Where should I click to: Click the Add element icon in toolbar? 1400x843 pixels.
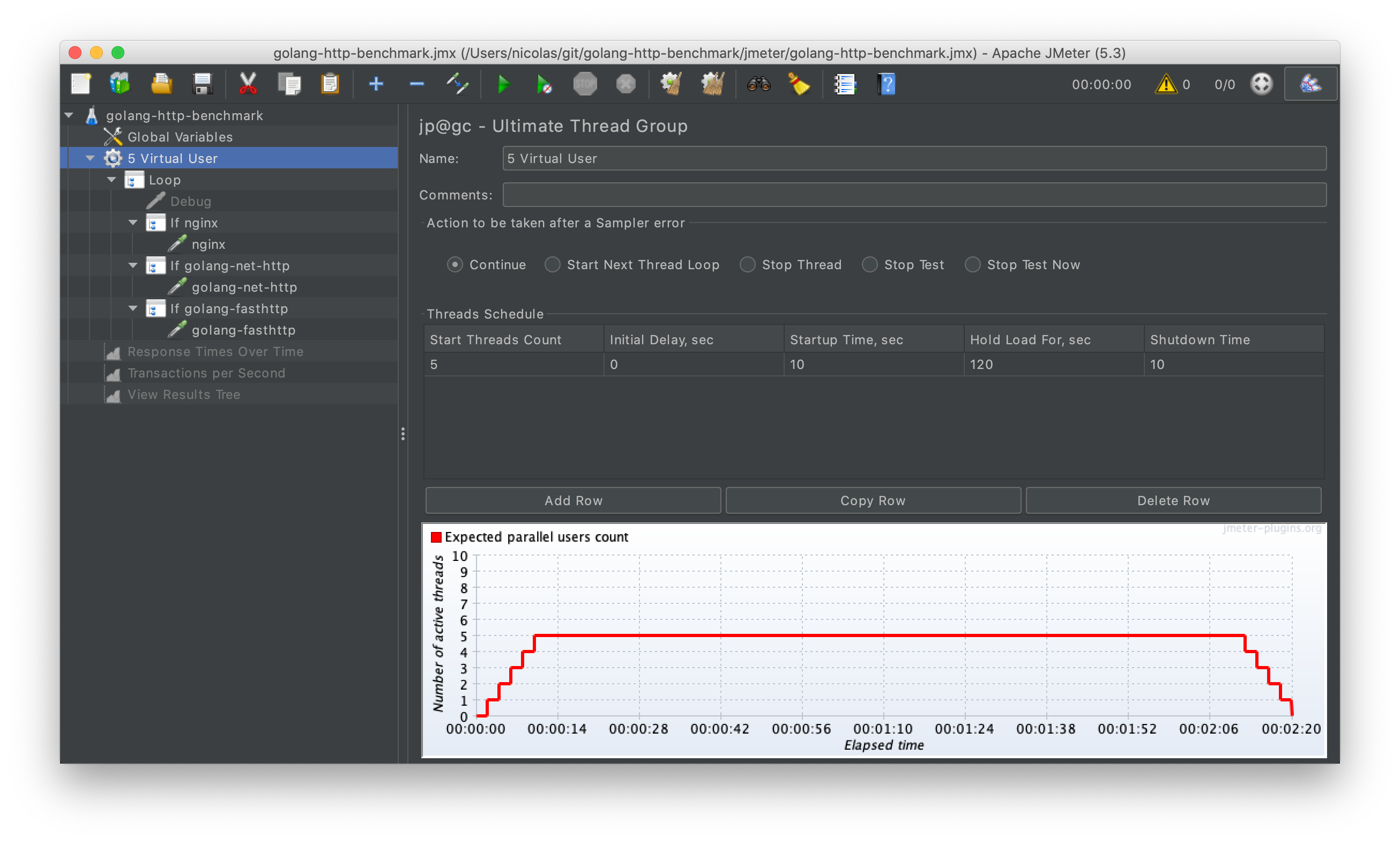(376, 85)
